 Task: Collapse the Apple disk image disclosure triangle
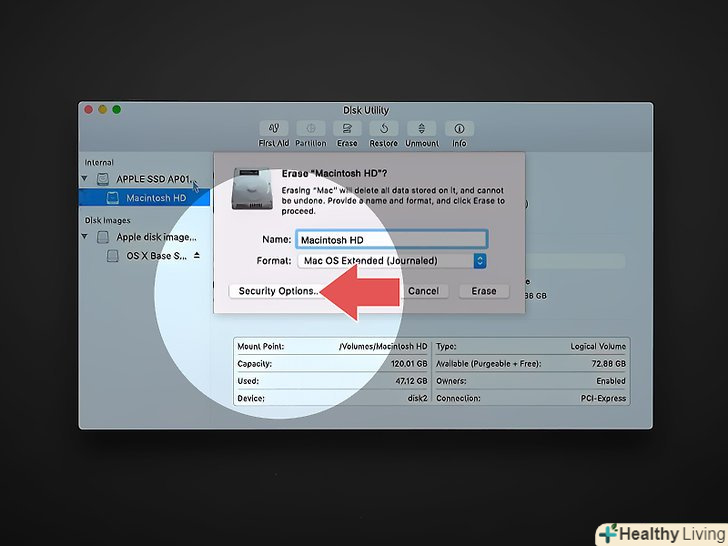pyautogui.click(x=84, y=236)
